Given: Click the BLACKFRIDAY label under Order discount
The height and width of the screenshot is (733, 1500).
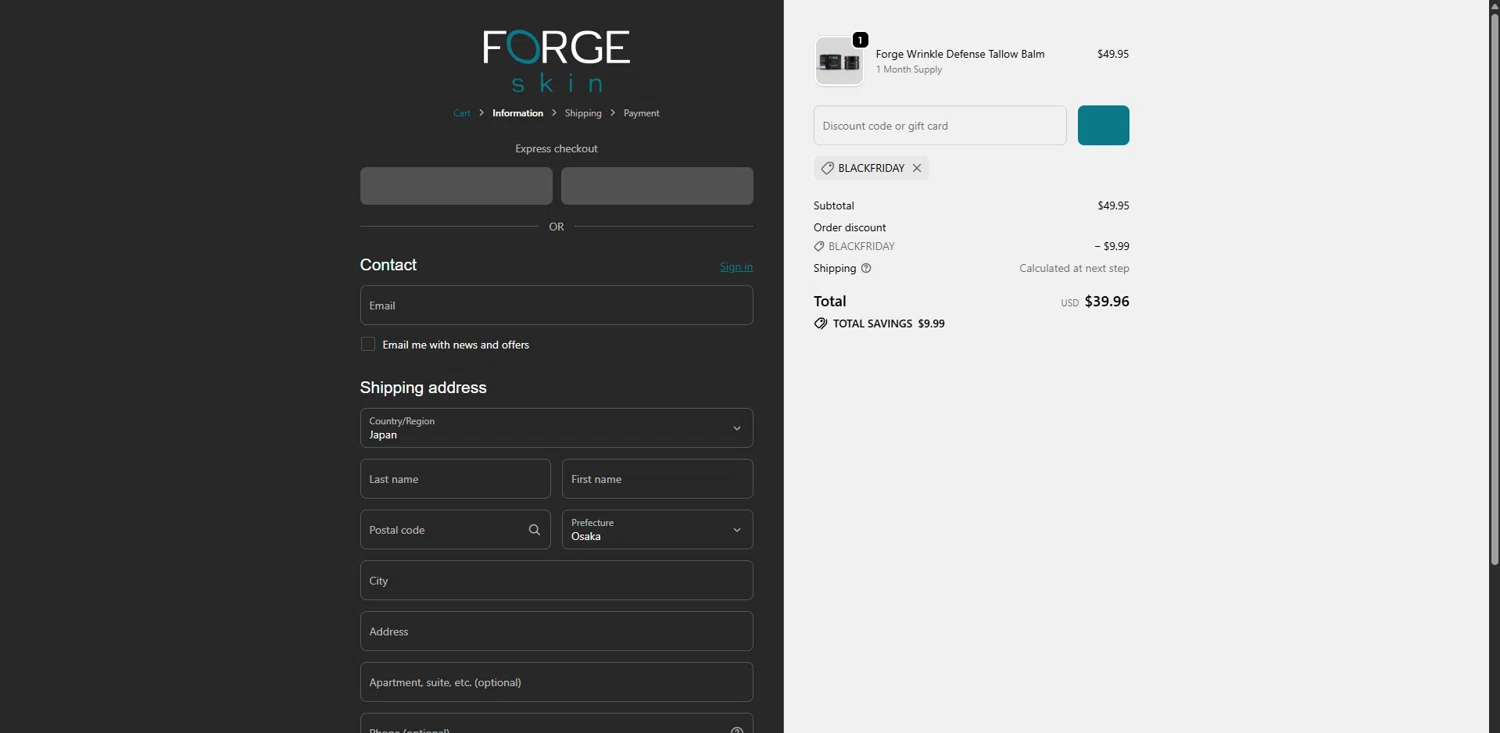Looking at the screenshot, I should tap(861, 246).
